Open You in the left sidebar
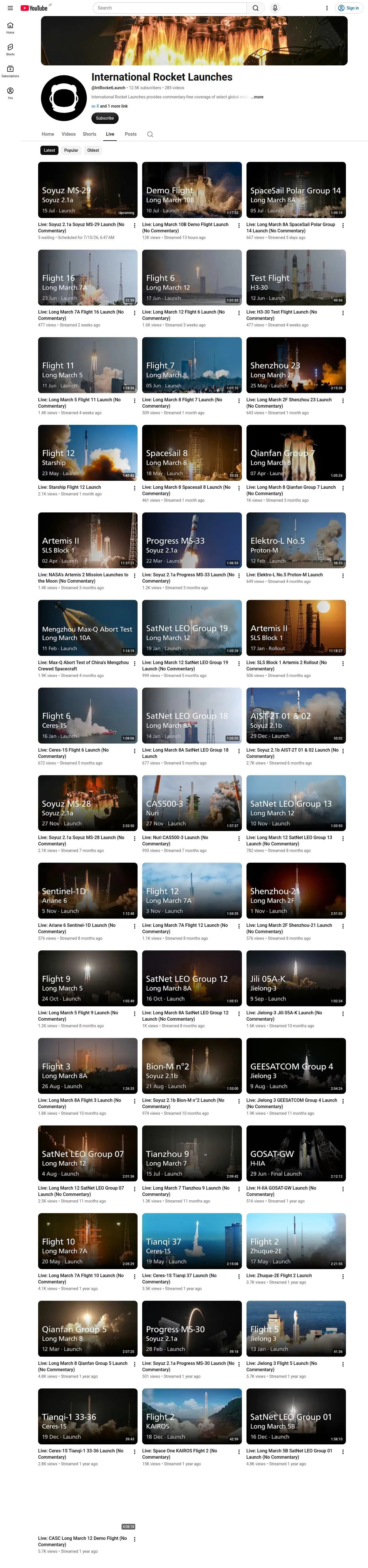Image resolution: width=368 pixels, height=1568 pixels. click(10, 93)
